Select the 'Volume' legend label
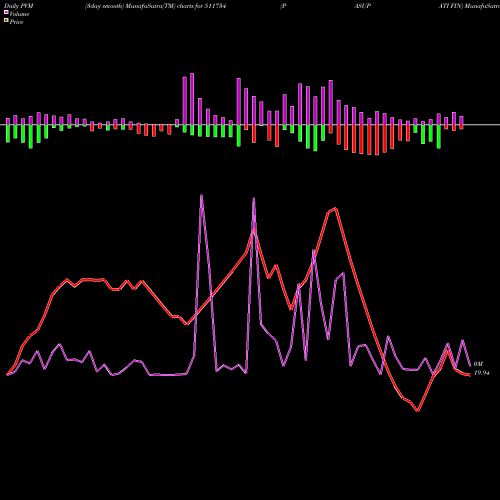The width and height of the screenshot is (500, 500). tap(19, 14)
